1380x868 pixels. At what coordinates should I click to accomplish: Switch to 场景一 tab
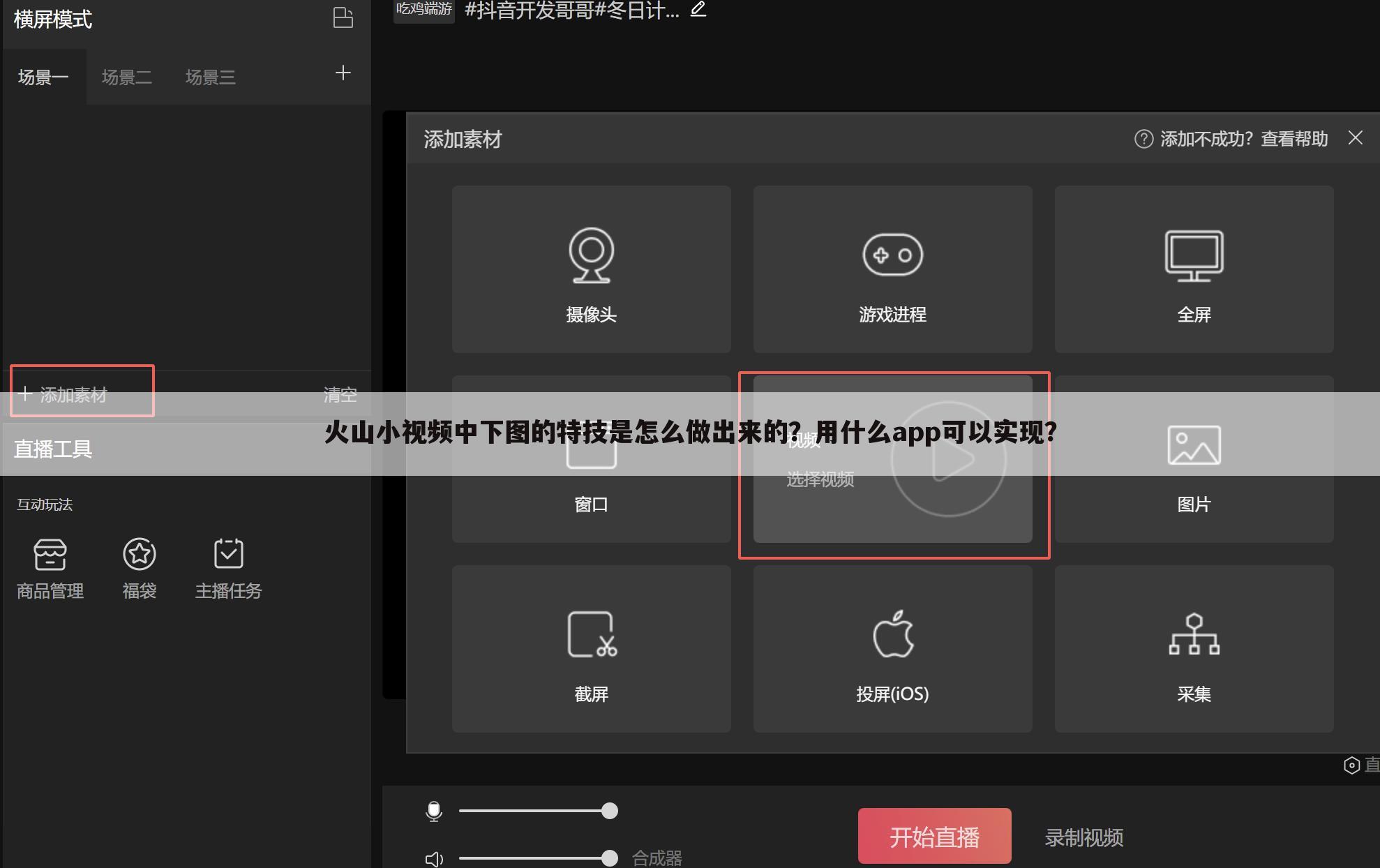[43, 77]
